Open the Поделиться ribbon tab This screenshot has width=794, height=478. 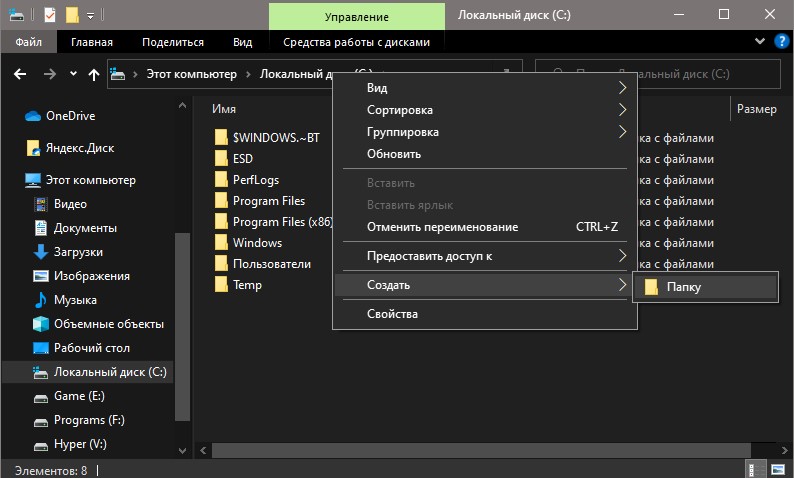pyautogui.click(x=173, y=42)
